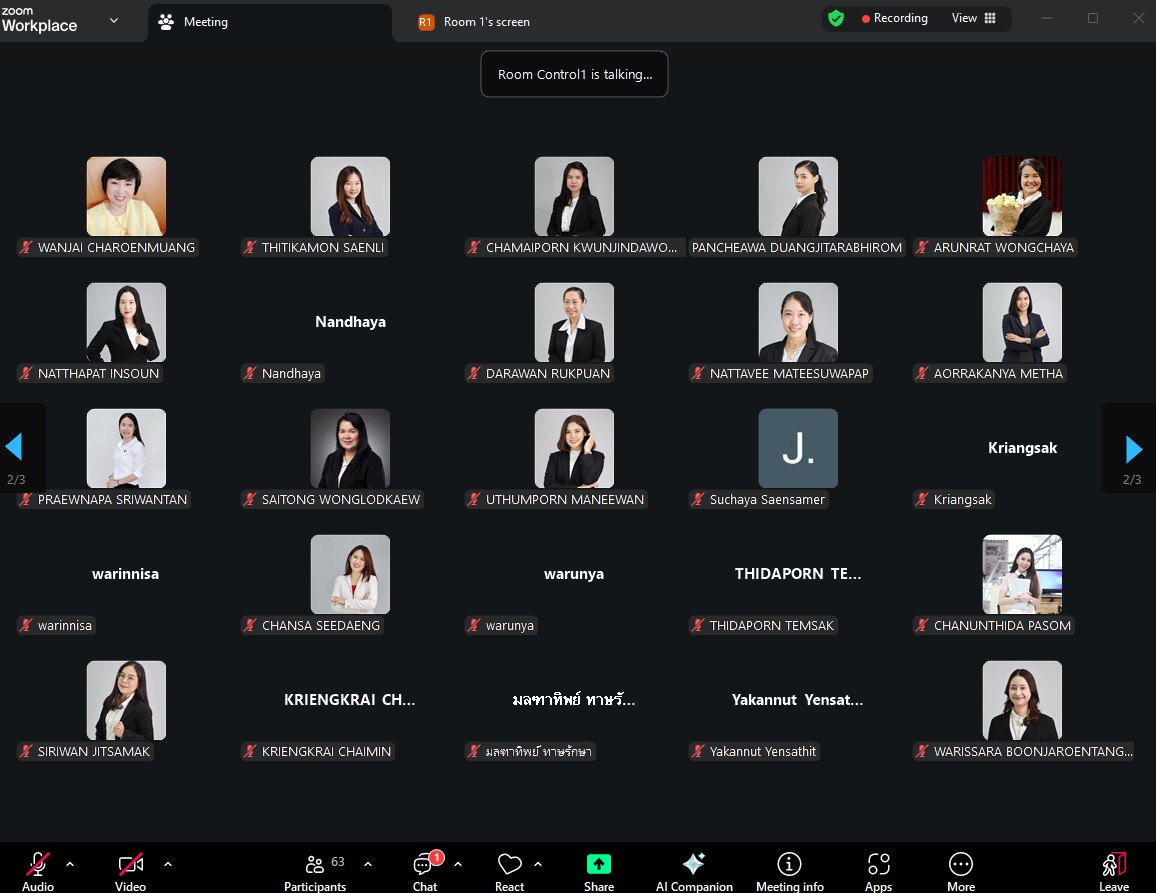The width and height of the screenshot is (1156, 893).
Task: Select CHANUNTHIDA PASOM's profile photo
Action: (x=1023, y=574)
